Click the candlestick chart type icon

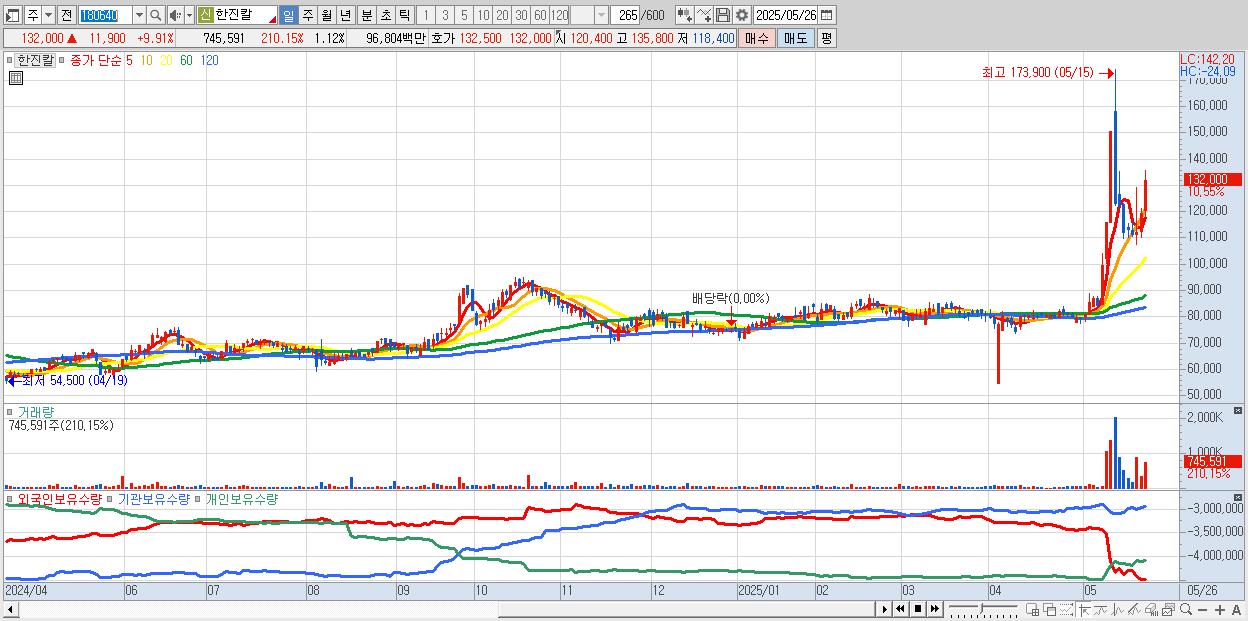pyautogui.click(x=684, y=15)
